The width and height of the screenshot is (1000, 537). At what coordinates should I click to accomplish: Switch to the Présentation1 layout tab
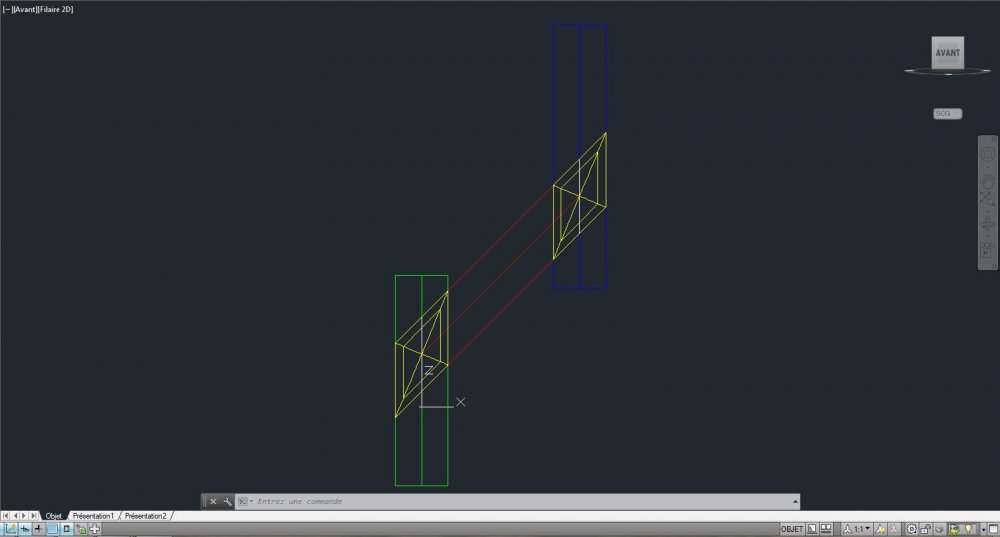93,516
